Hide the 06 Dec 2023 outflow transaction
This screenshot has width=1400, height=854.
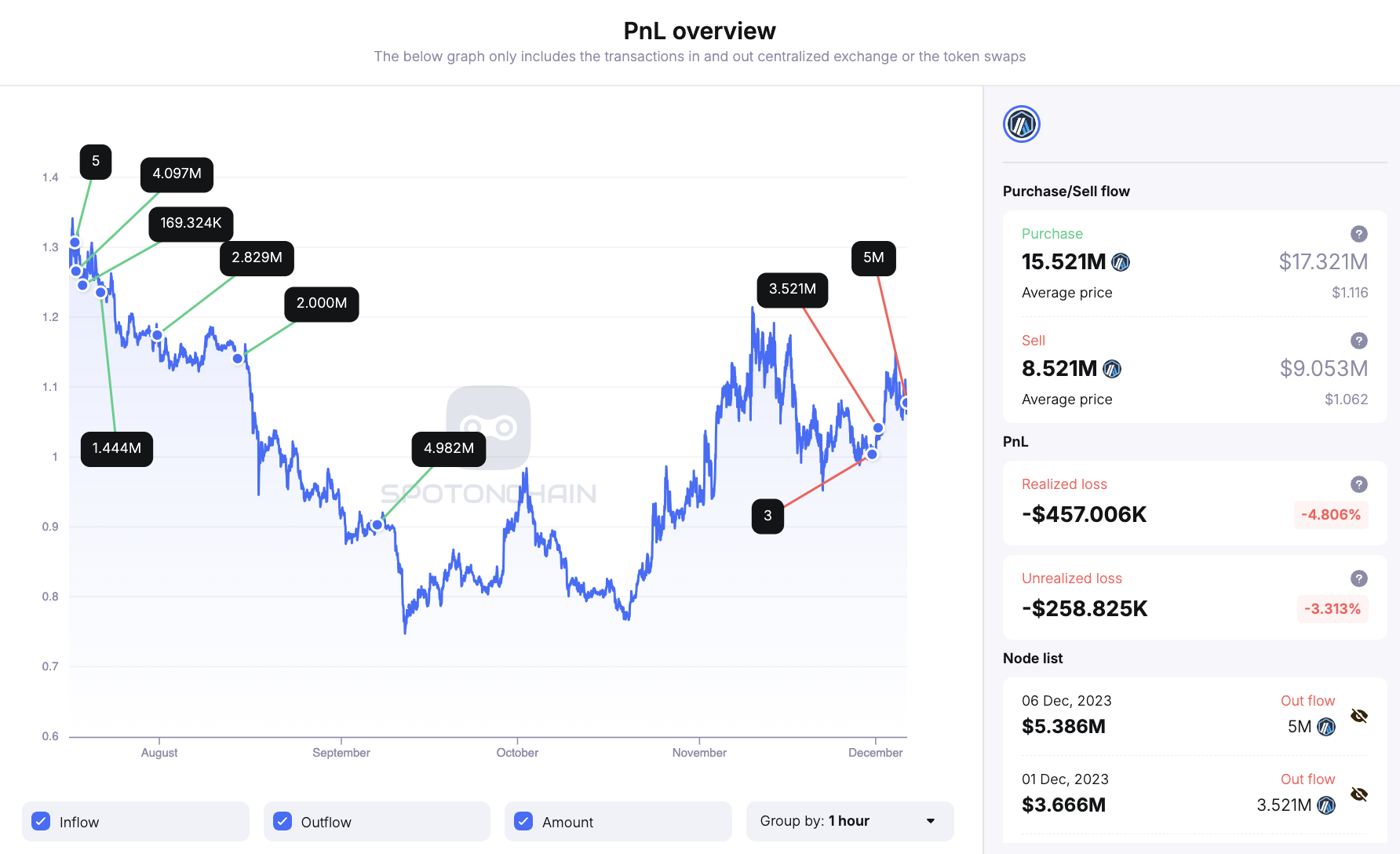point(1359,716)
